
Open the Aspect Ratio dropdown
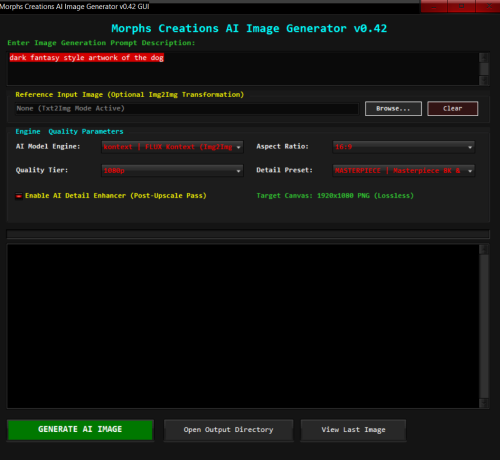pyautogui.click(x=404, y=147)
